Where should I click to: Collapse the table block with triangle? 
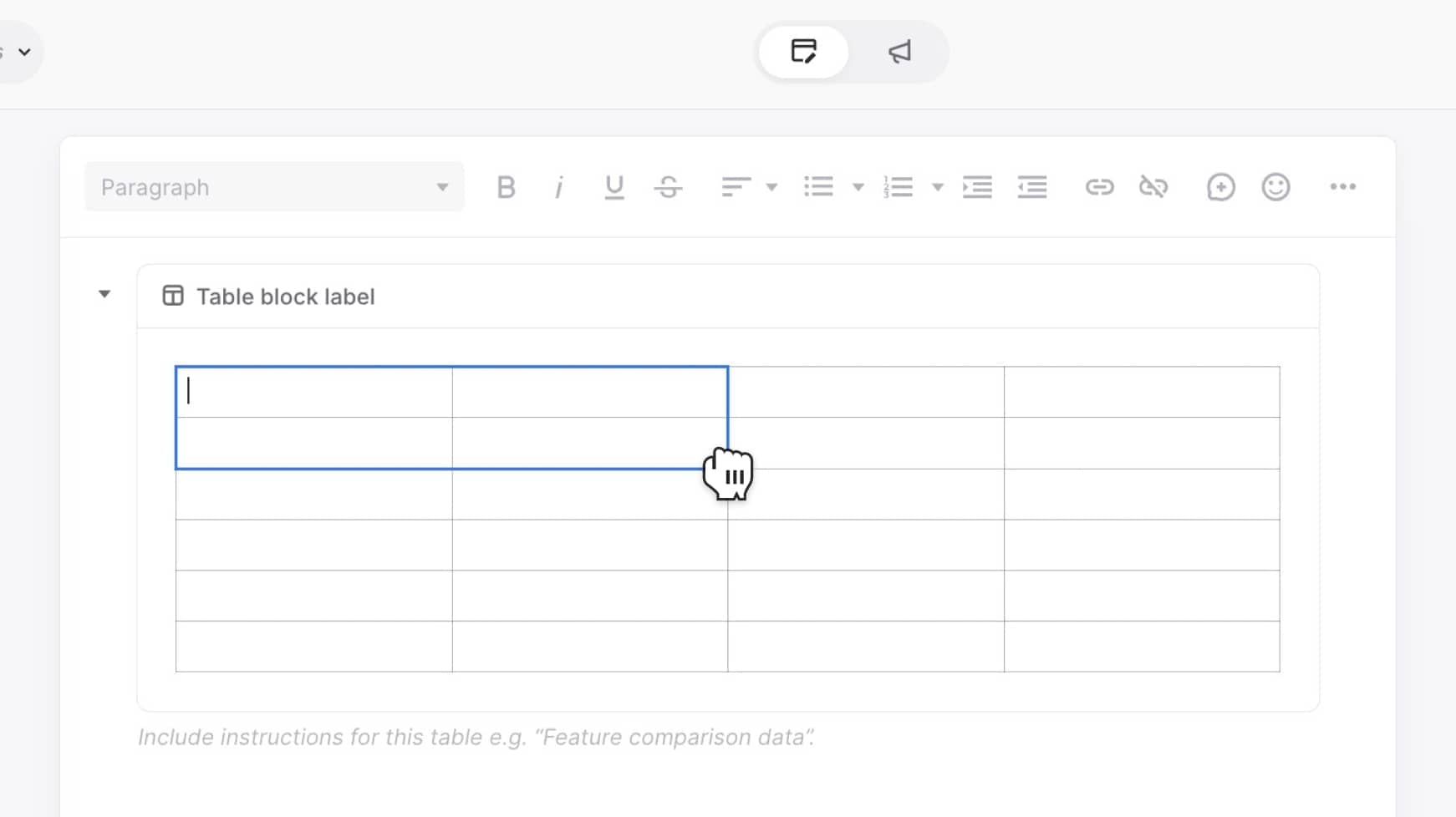point(104,294)
